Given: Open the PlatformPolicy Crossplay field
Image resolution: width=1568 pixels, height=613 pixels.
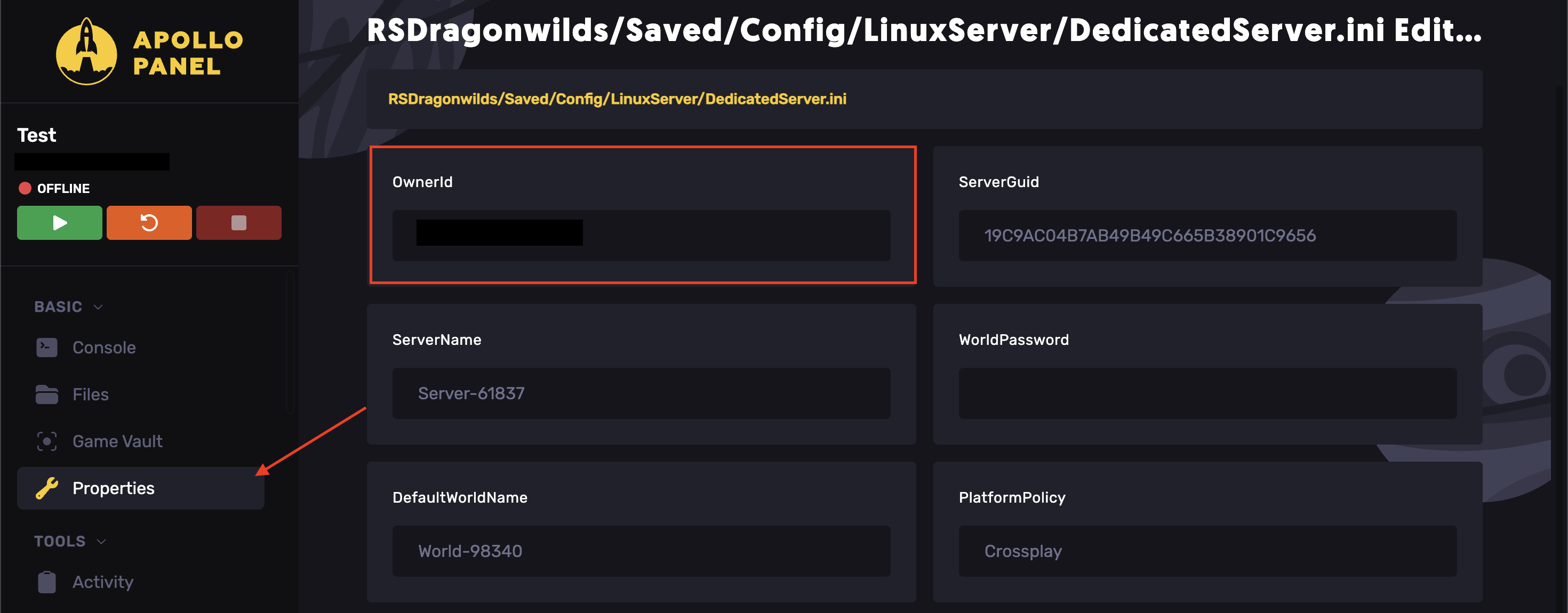Looking at the screenshot, I should click(1207, 551).
